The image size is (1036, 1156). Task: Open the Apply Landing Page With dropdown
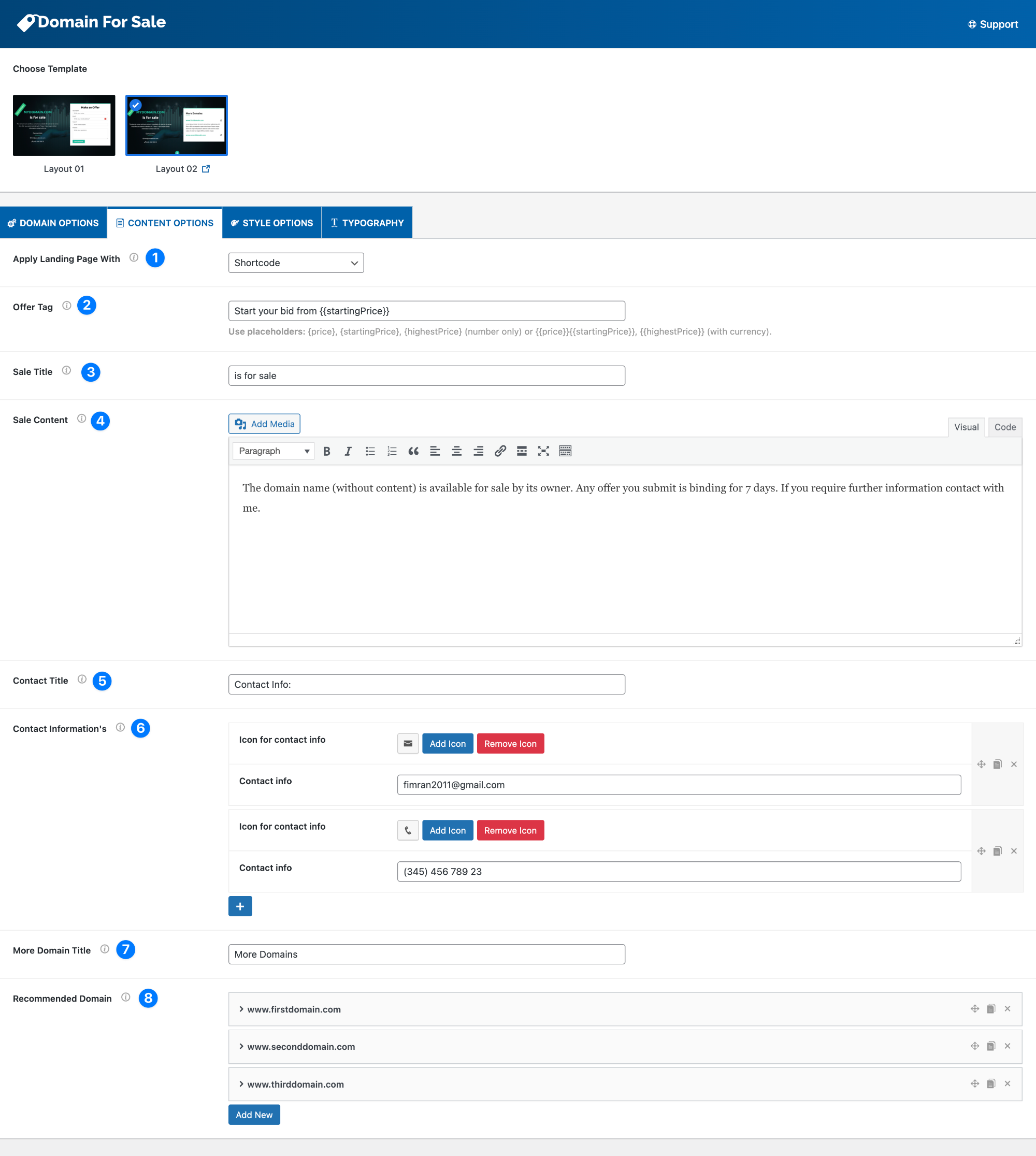(x=295, y=263)
